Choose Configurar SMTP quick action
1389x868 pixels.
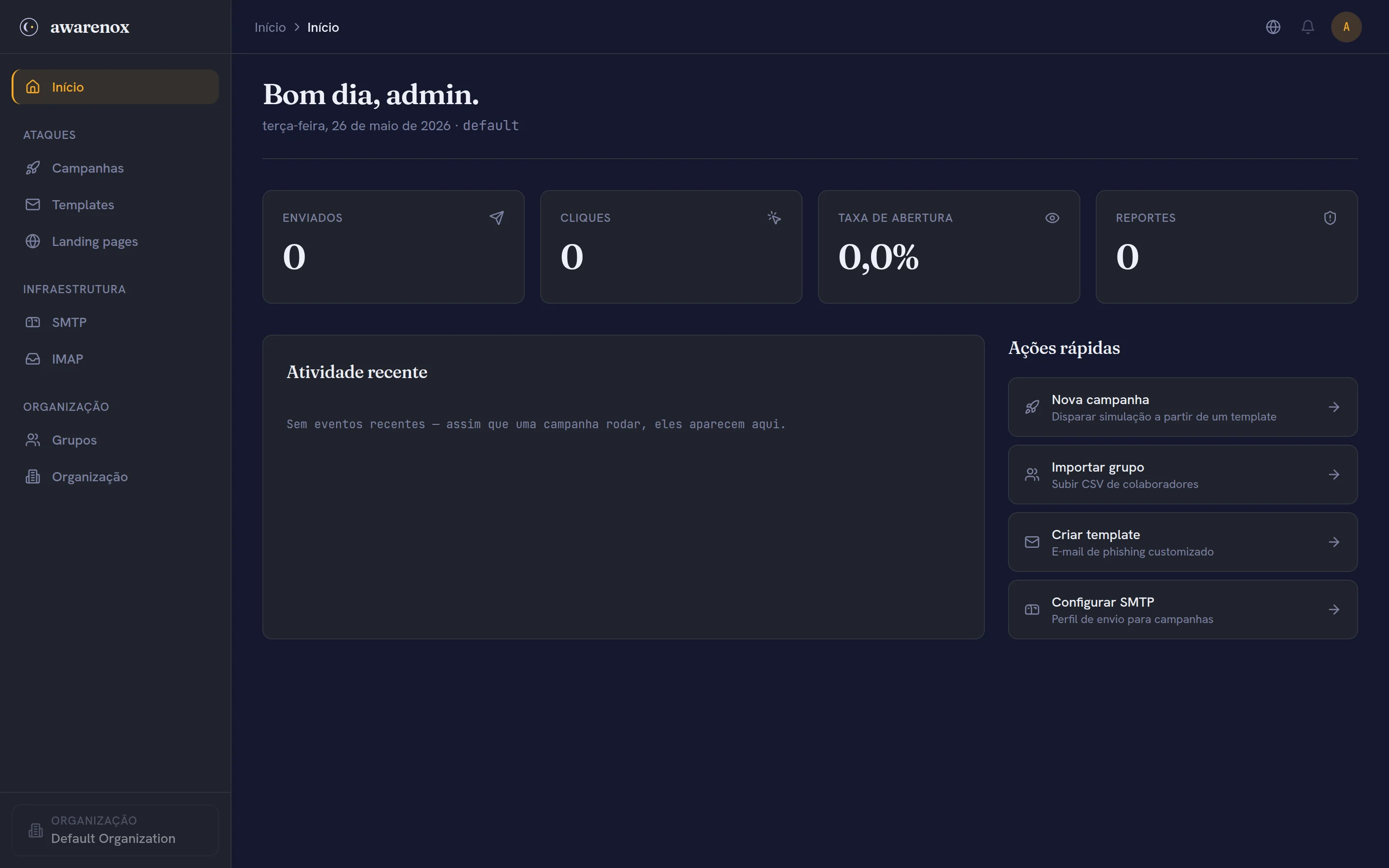click(1183, 610)
